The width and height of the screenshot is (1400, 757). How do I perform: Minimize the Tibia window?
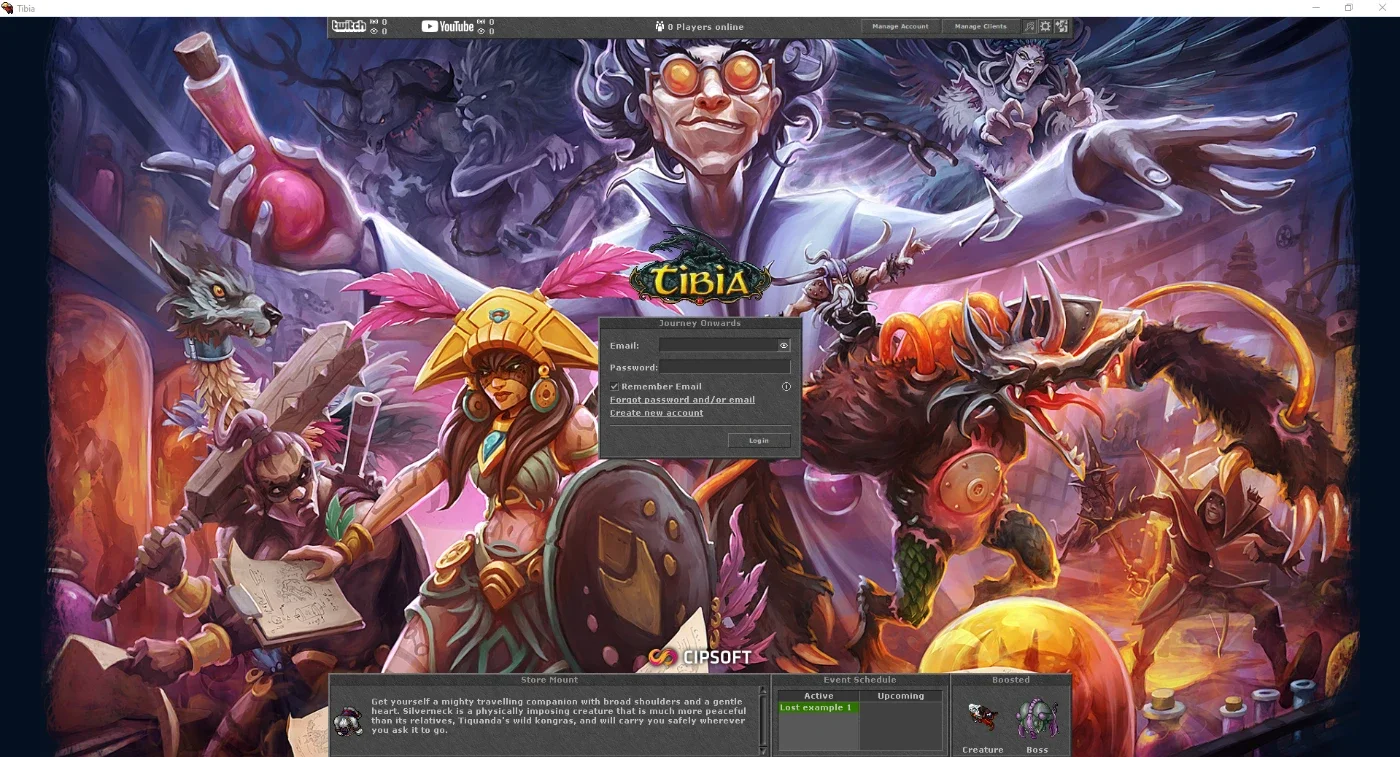pyautogui.click(x=1316, y=8)
